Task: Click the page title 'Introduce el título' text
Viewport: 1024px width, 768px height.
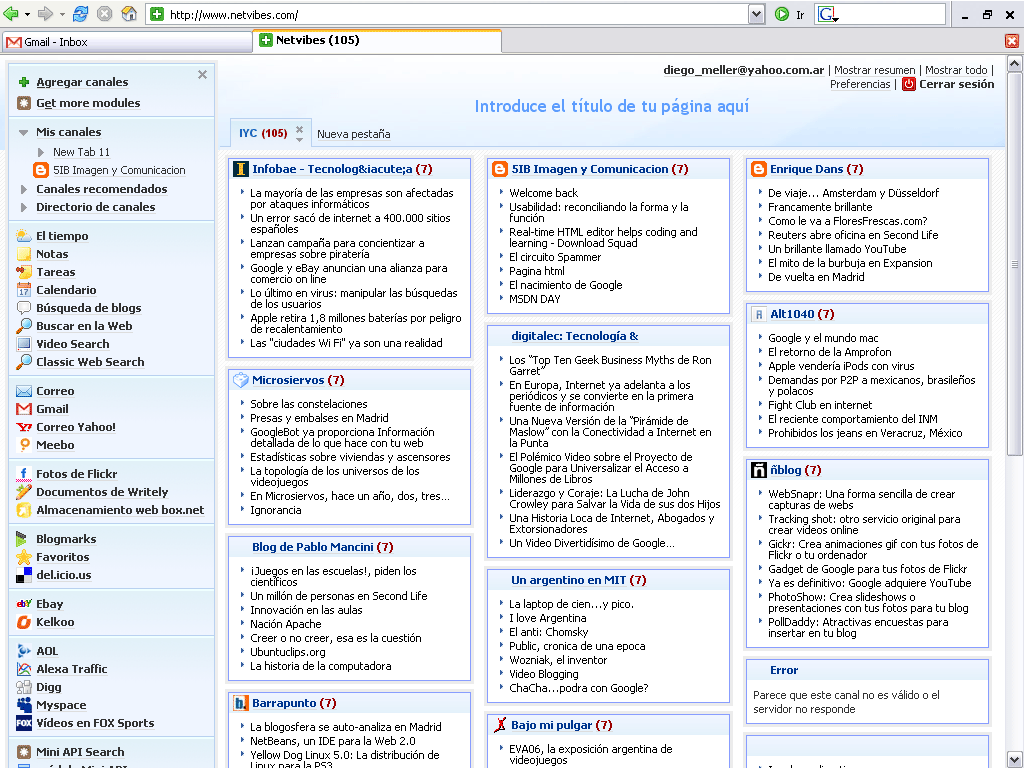Action: click(x=611, y=106)
